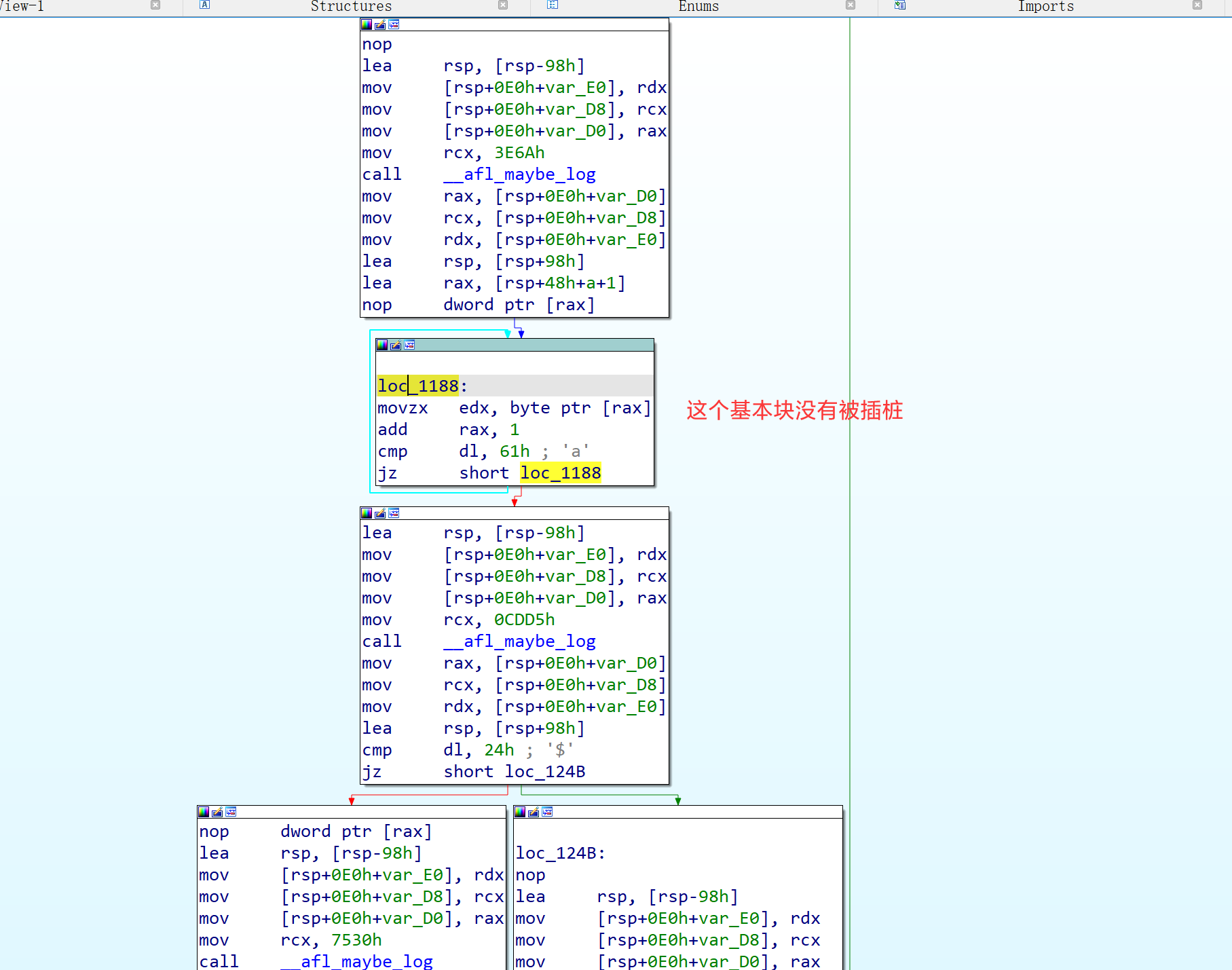Switch to the View-1 tab

pos(22,6)
